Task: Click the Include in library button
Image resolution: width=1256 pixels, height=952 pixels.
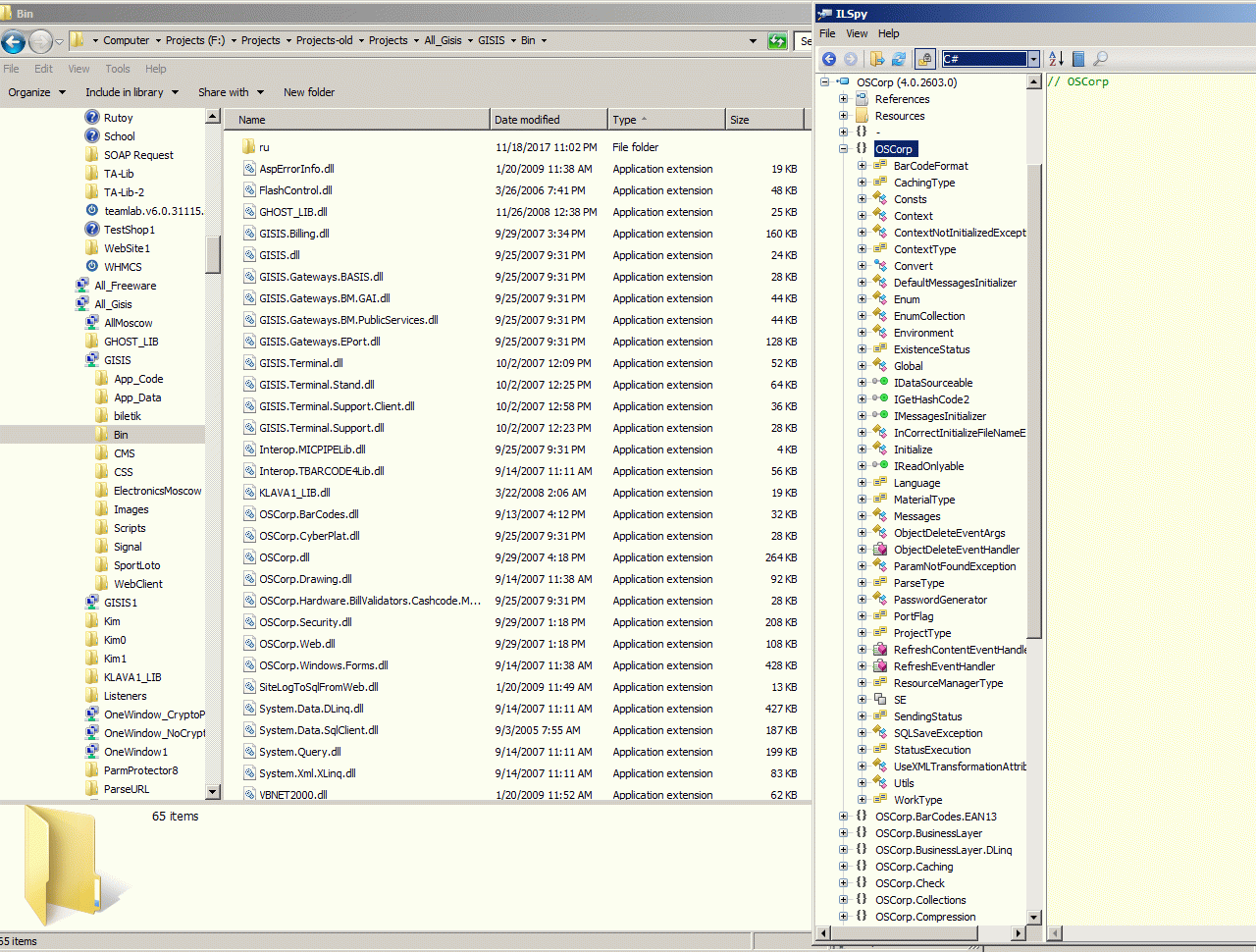Action: pyautogui.click(x=132, y=92)
